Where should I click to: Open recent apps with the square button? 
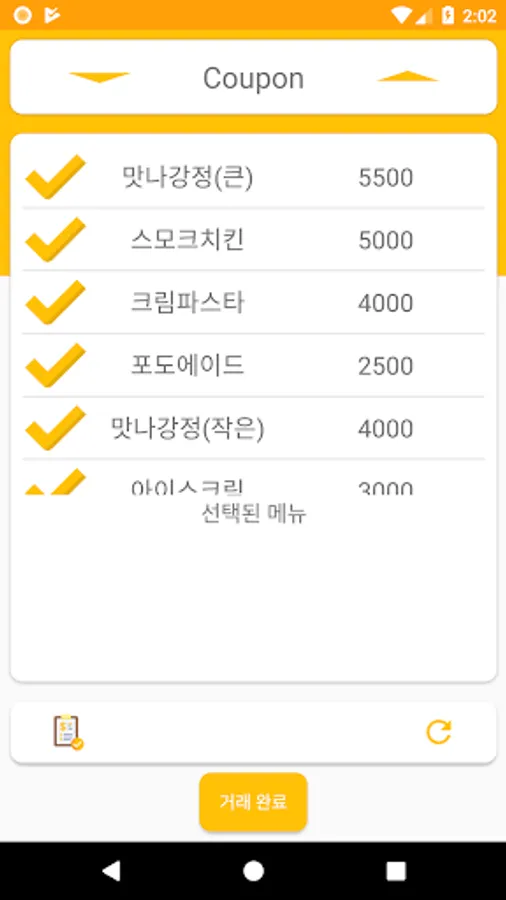tap(396, 871)
